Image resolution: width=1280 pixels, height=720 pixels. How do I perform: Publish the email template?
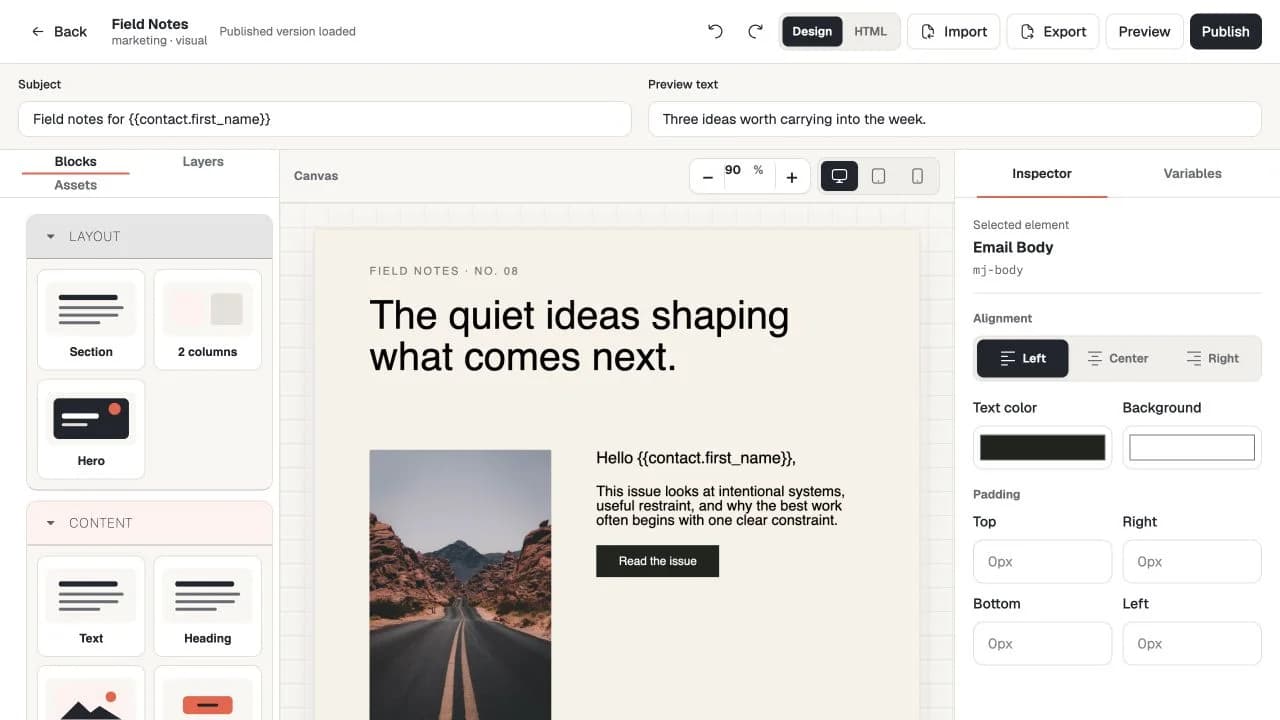pyautogui.click(x=1225, y=31)
